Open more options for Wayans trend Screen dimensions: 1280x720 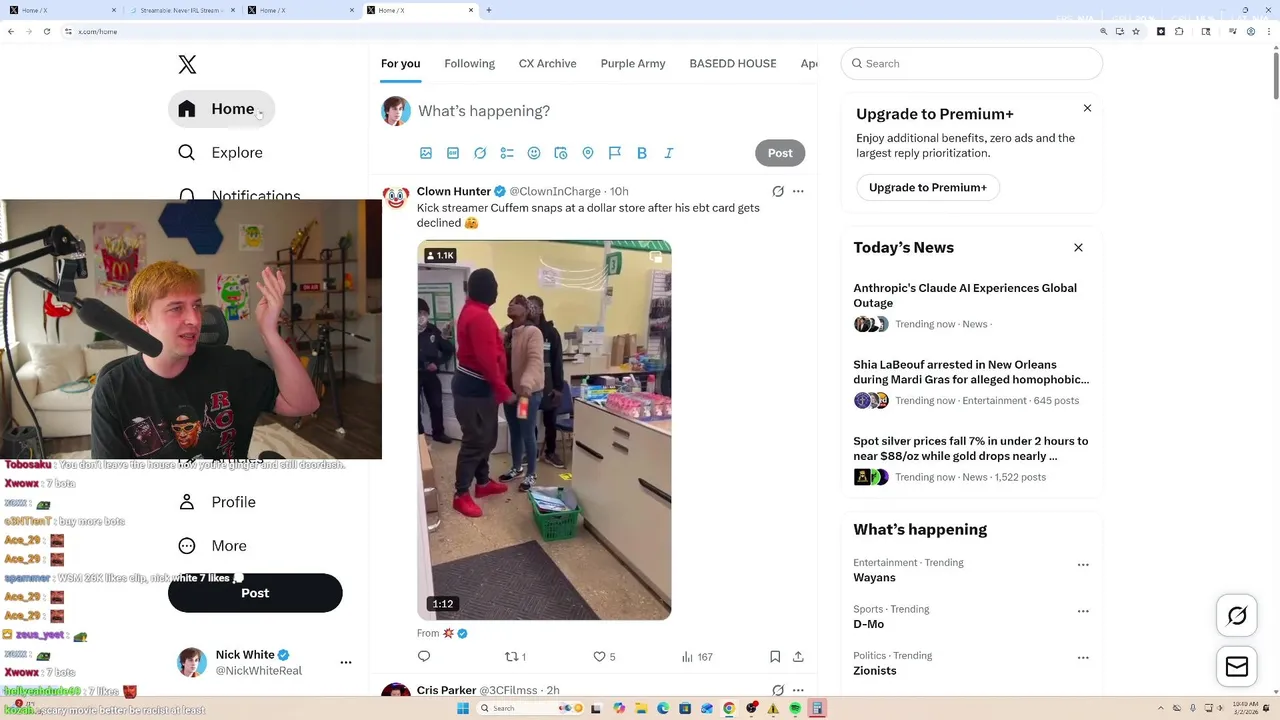(1083, 565)
